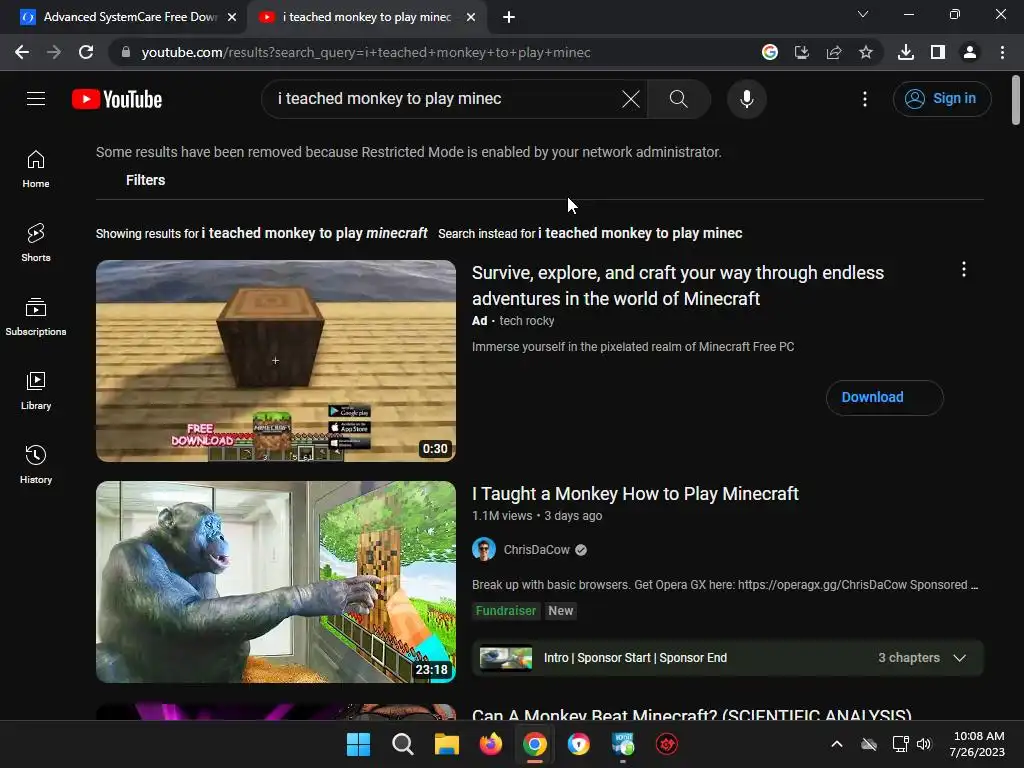
Task: Open the tab search dropdown
Action: tap(863, 14)
